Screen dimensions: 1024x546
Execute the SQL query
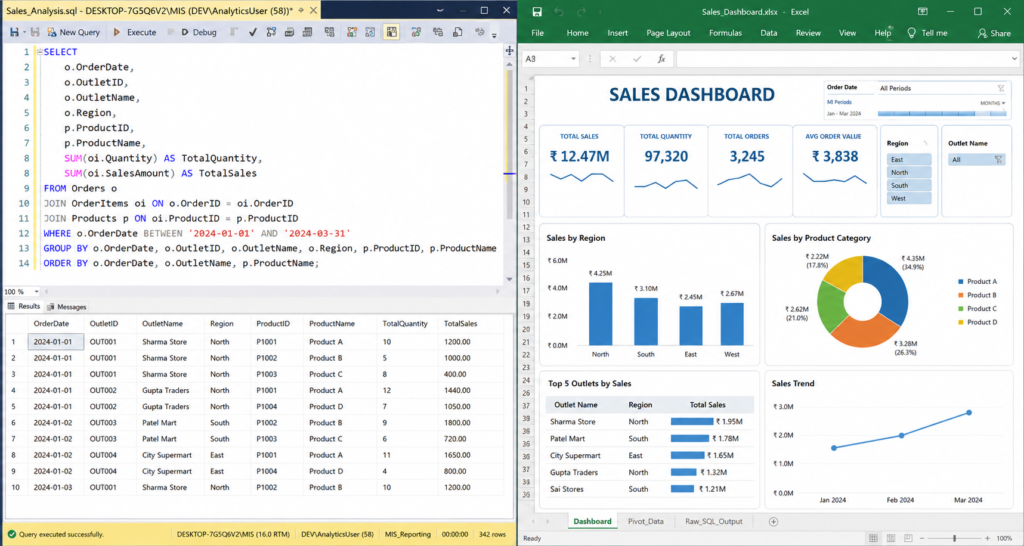135,32
